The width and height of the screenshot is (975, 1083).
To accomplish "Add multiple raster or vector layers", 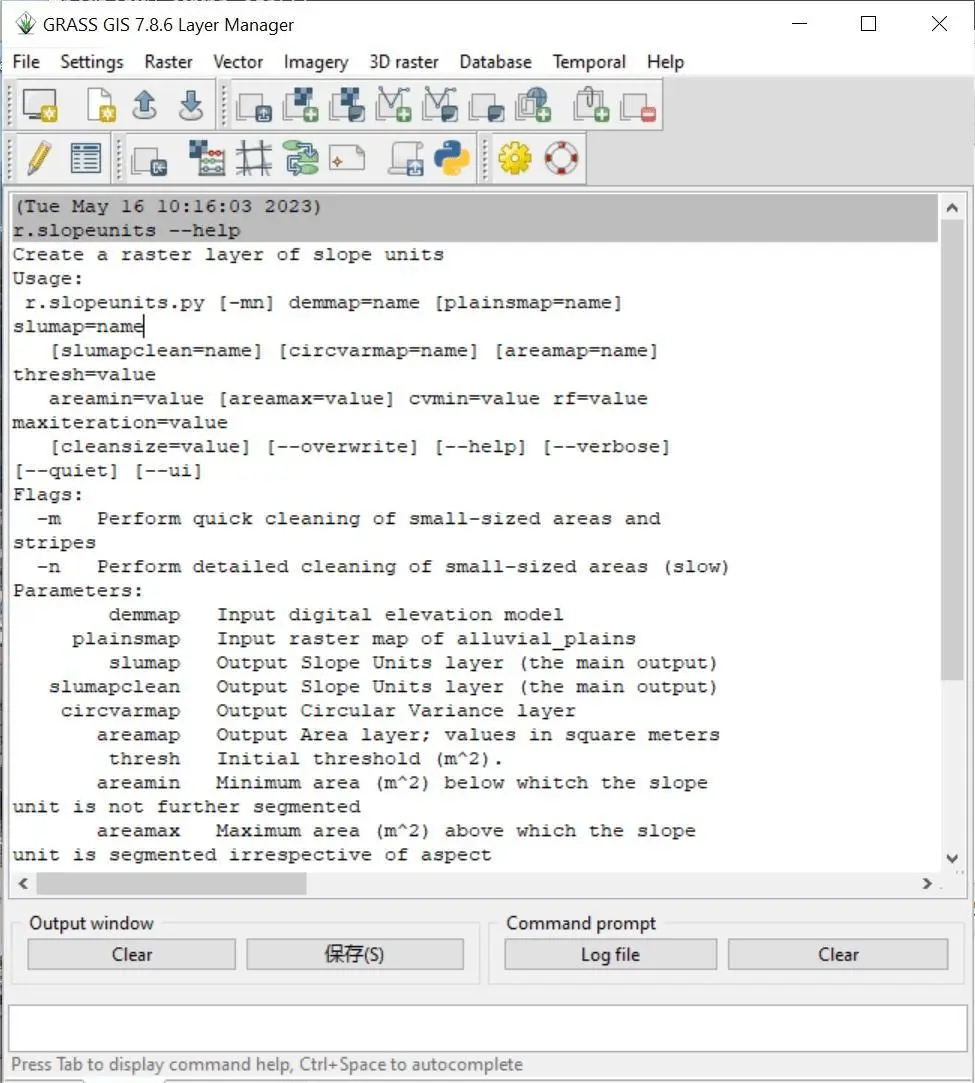I will 253,107.
